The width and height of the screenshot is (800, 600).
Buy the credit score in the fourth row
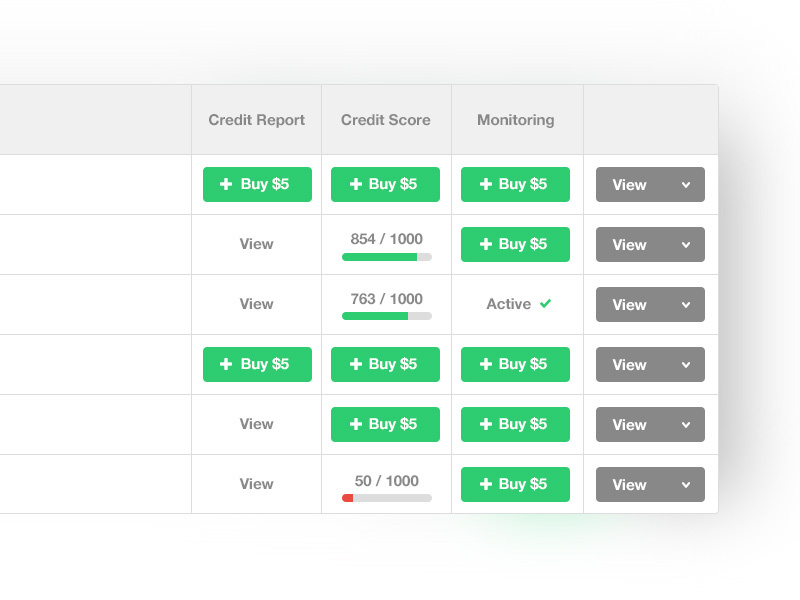(x=385, y=364)
